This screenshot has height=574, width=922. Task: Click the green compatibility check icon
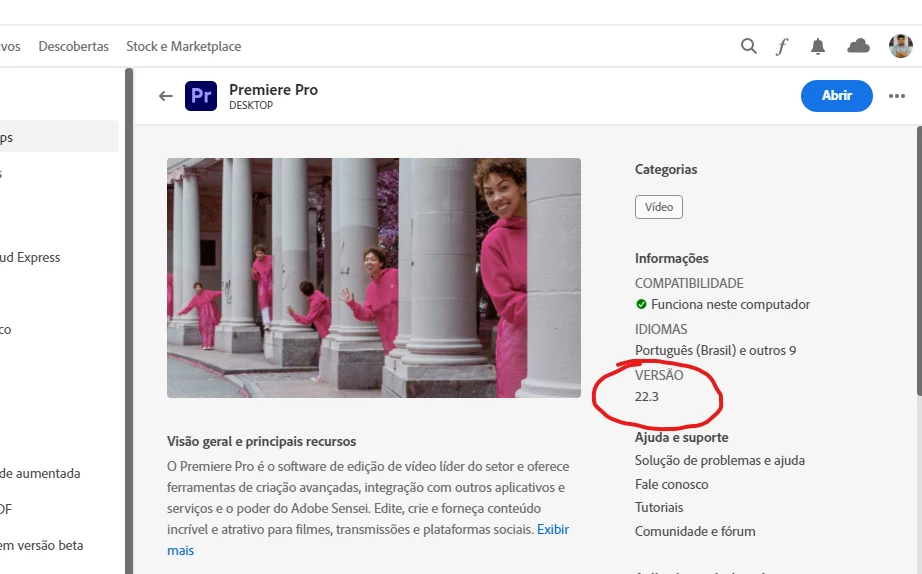pos(642,304)
